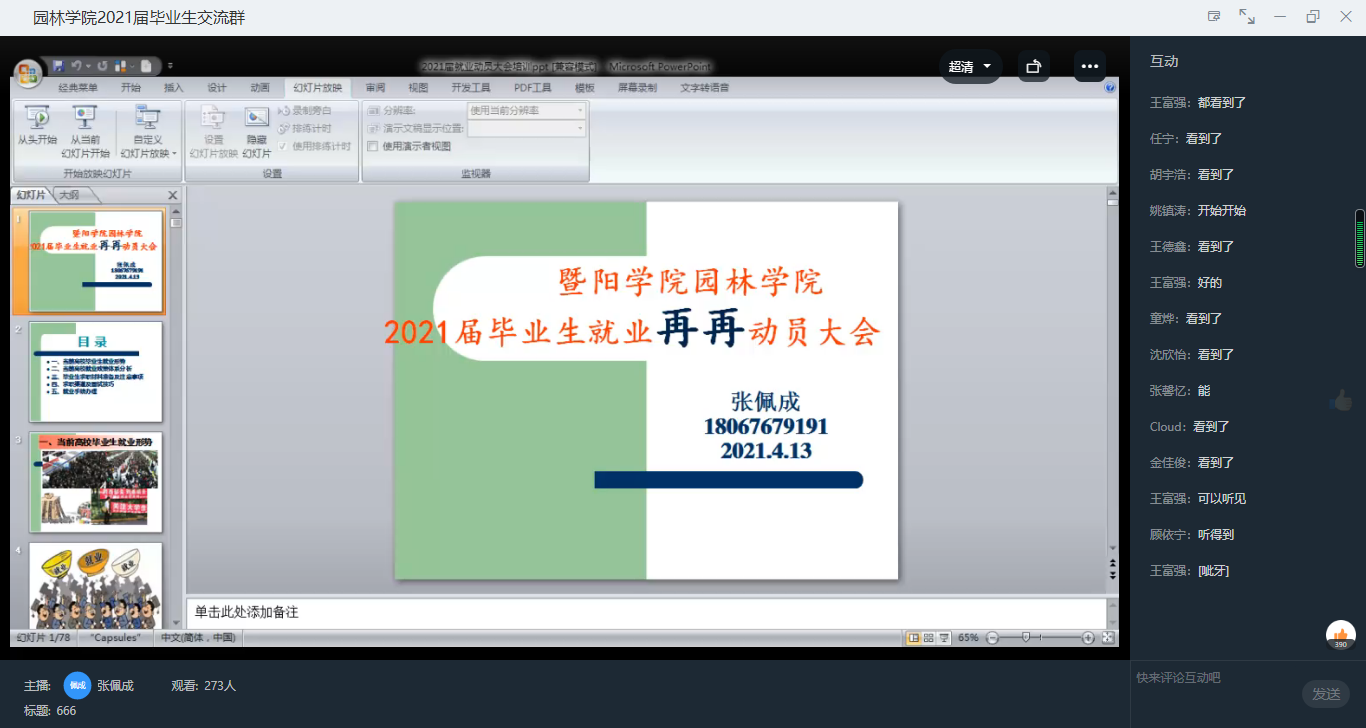
Task: Open the three-dots more options menu
Action: click(1089, 66)
